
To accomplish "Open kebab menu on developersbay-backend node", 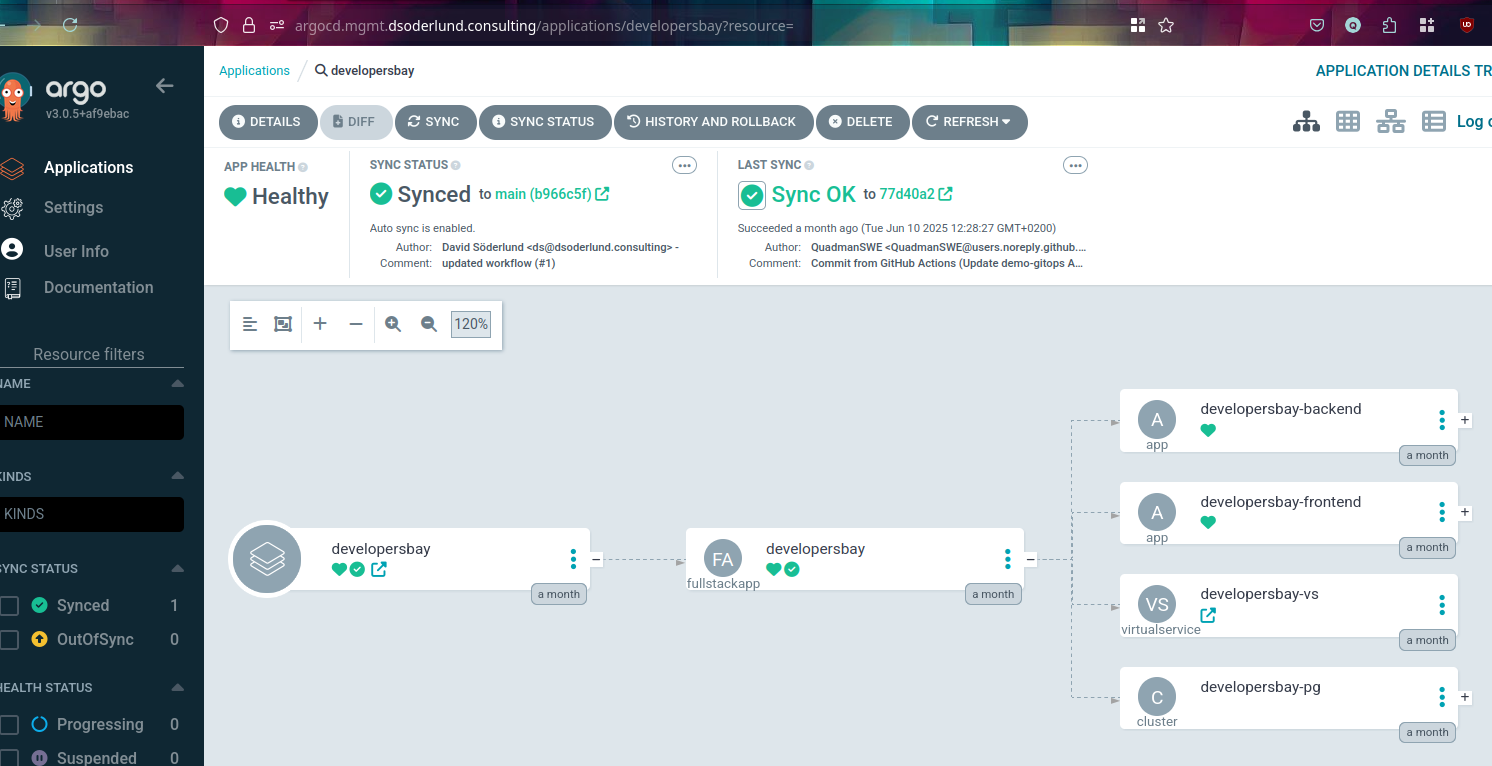I will [1442, 420].
